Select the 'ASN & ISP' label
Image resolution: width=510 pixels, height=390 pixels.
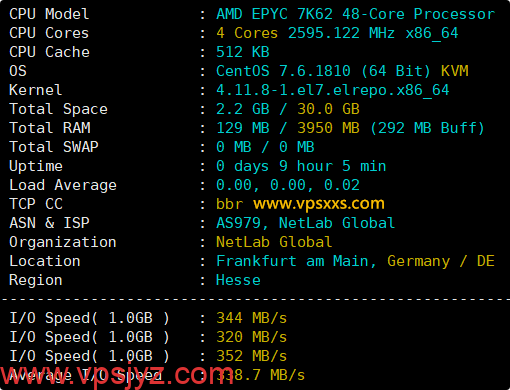49,223
